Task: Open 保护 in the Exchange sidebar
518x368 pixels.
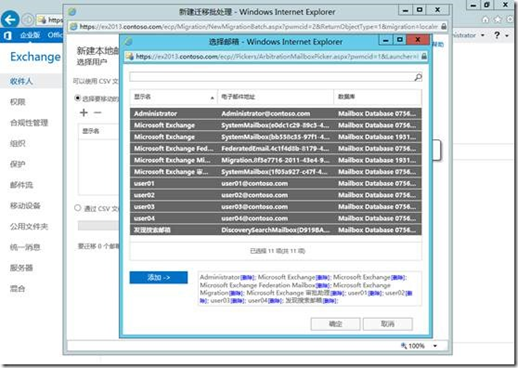Action: pyautogui.click(x=17, y=164)
